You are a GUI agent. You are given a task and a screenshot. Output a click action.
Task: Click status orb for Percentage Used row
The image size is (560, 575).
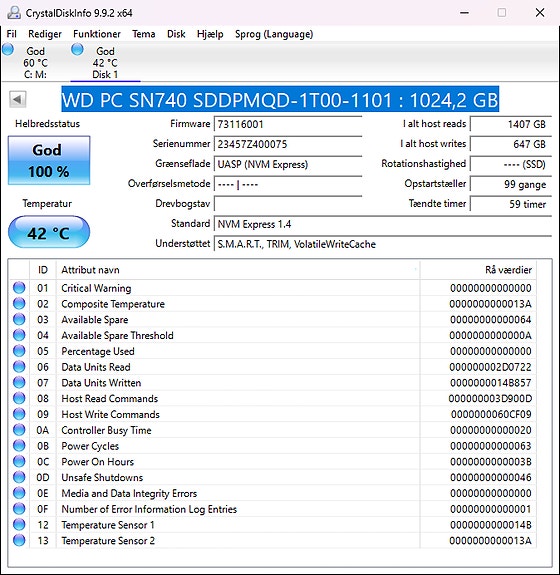tap(19, 351)
